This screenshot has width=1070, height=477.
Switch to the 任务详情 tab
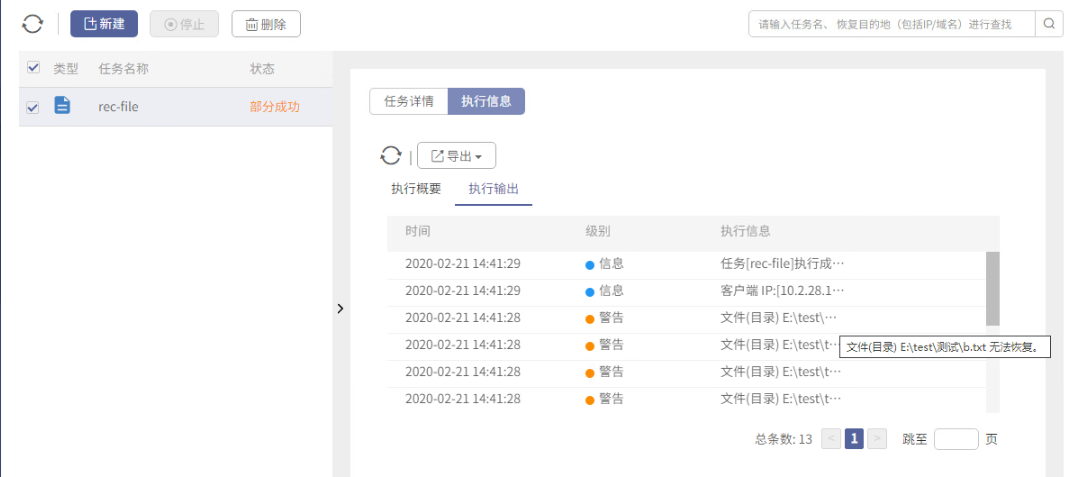pos(409,102)
